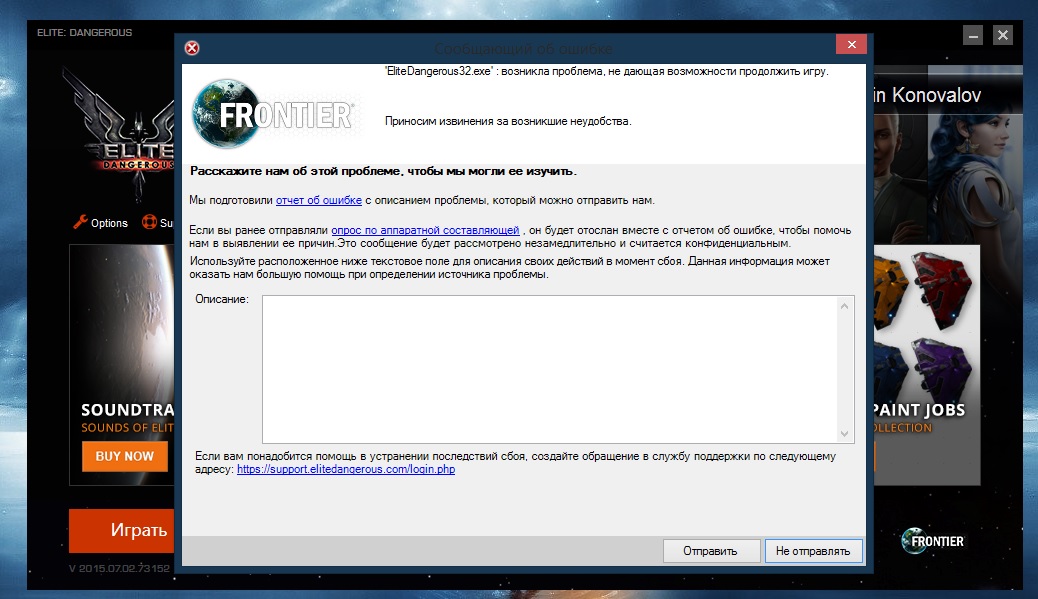Click the Не отправлять button
This screenshot has height=599, width=1038.
[813, 551]
